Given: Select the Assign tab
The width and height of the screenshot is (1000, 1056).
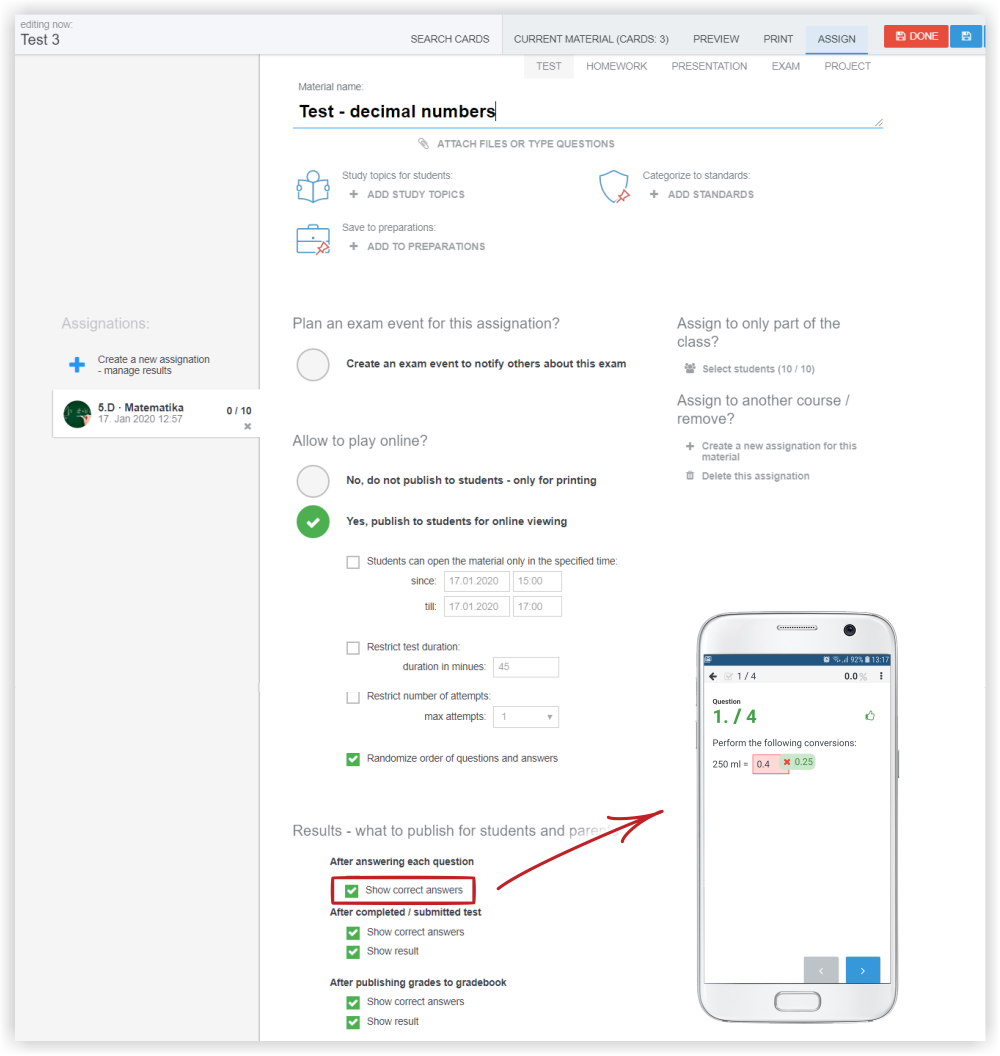Looking at the screenshot, I should [836, 39].
